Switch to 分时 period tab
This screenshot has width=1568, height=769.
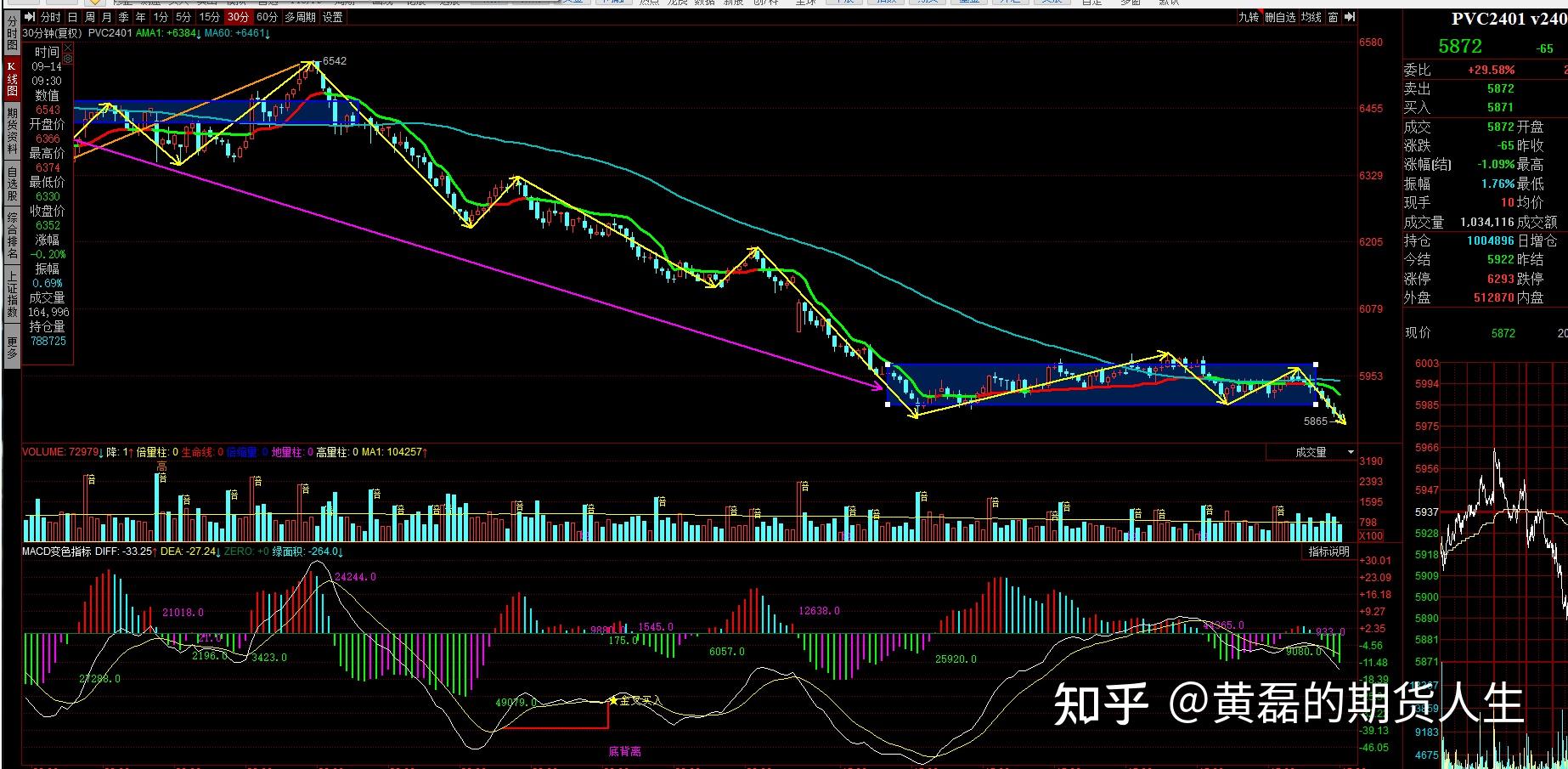tap(50, 17)
